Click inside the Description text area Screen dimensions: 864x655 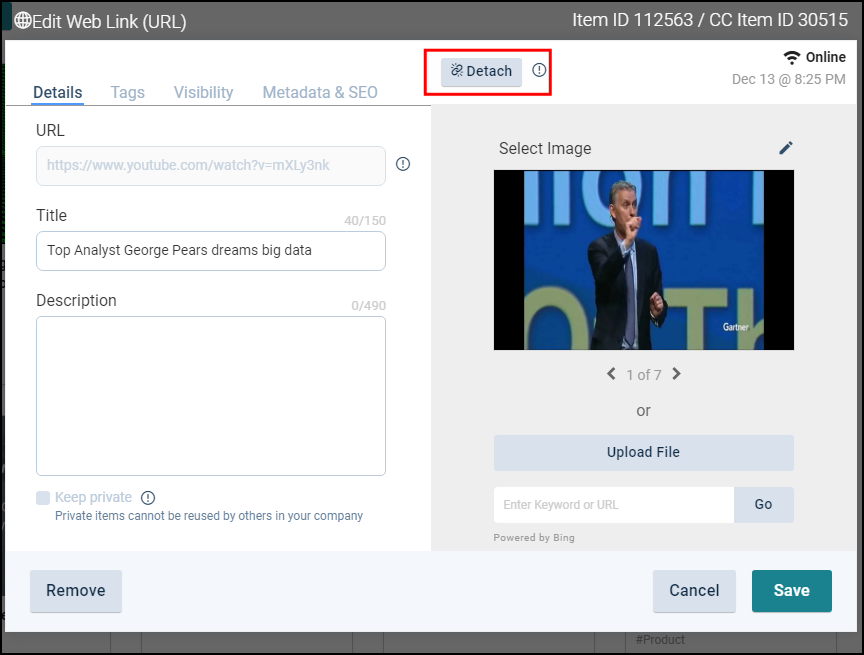(x=211, y=396)
